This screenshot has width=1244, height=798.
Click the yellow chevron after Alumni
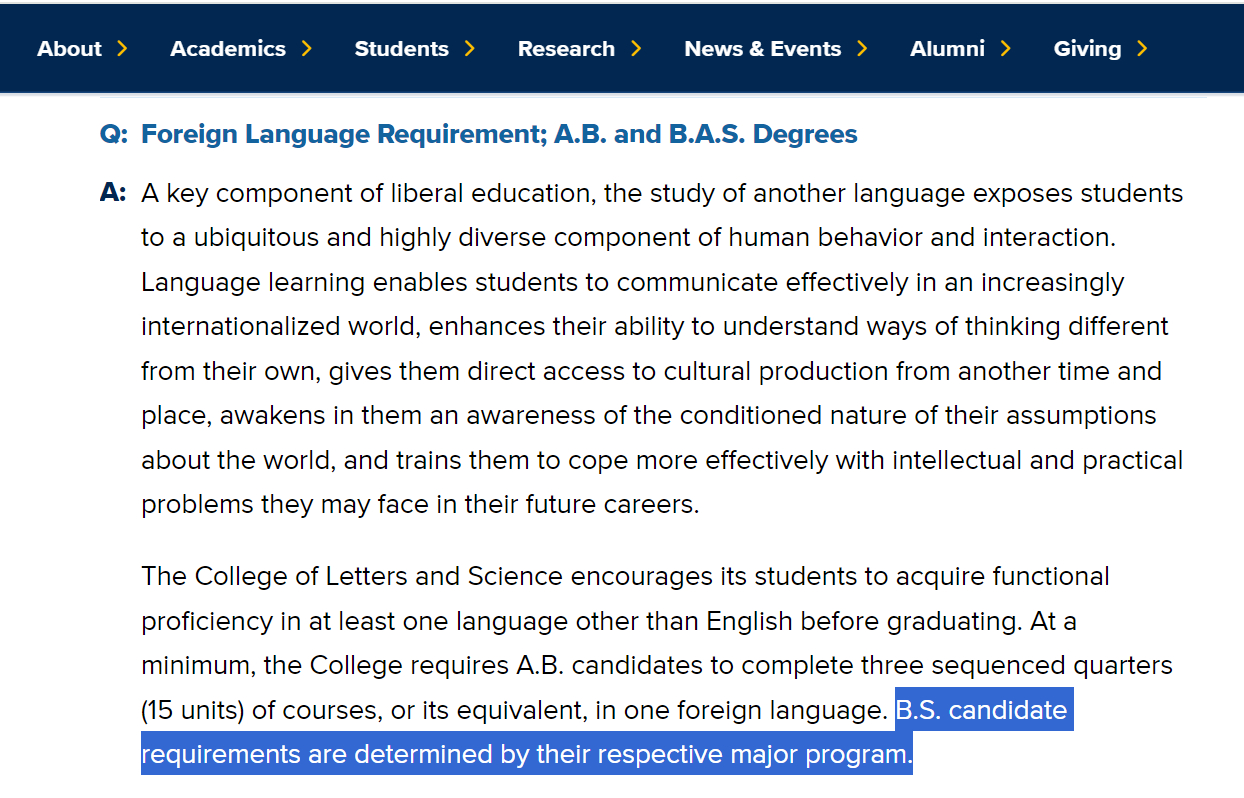(x=1005, y=48)
